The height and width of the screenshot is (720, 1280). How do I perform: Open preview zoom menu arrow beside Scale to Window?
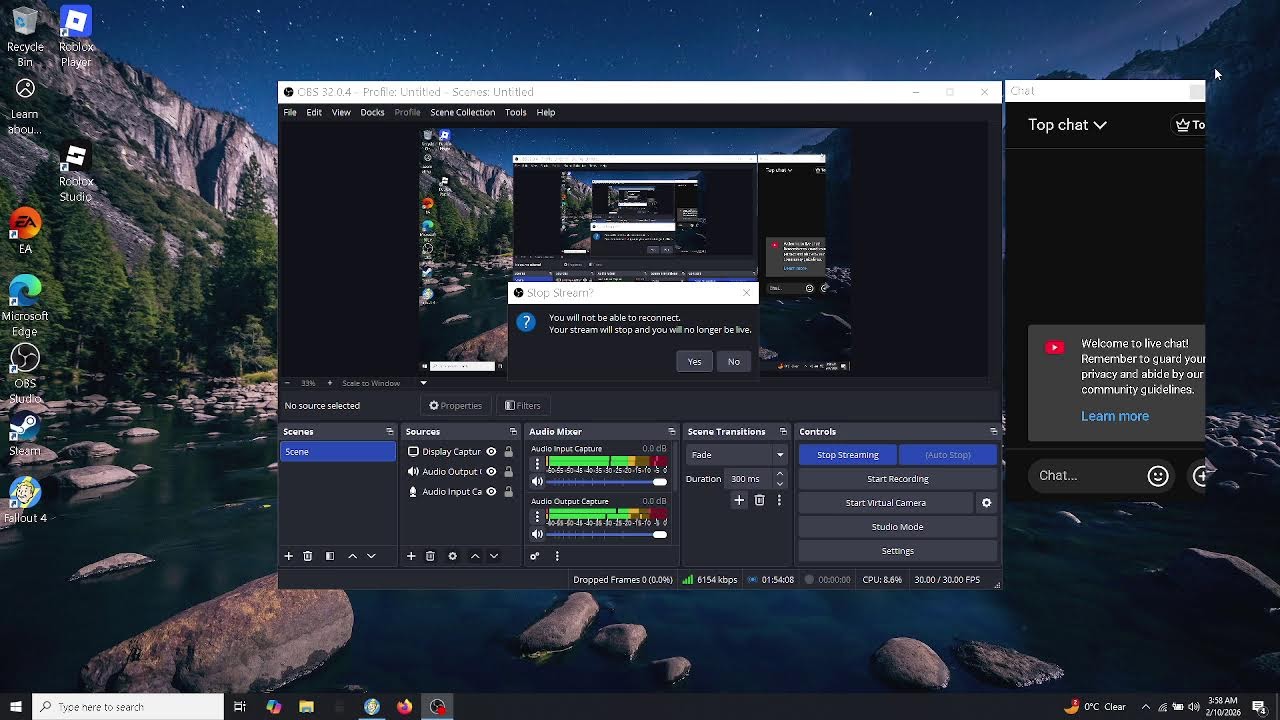pos(423,383)
